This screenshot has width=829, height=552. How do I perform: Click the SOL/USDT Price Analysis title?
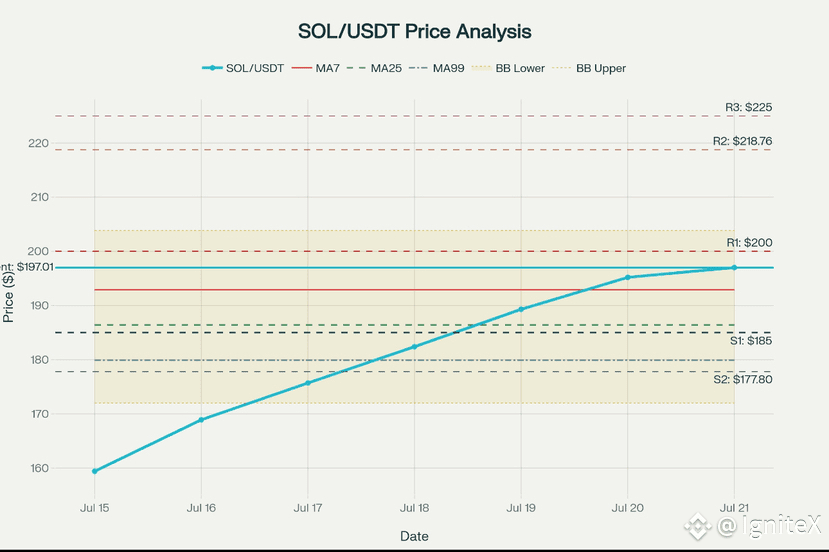coord(414,31)
